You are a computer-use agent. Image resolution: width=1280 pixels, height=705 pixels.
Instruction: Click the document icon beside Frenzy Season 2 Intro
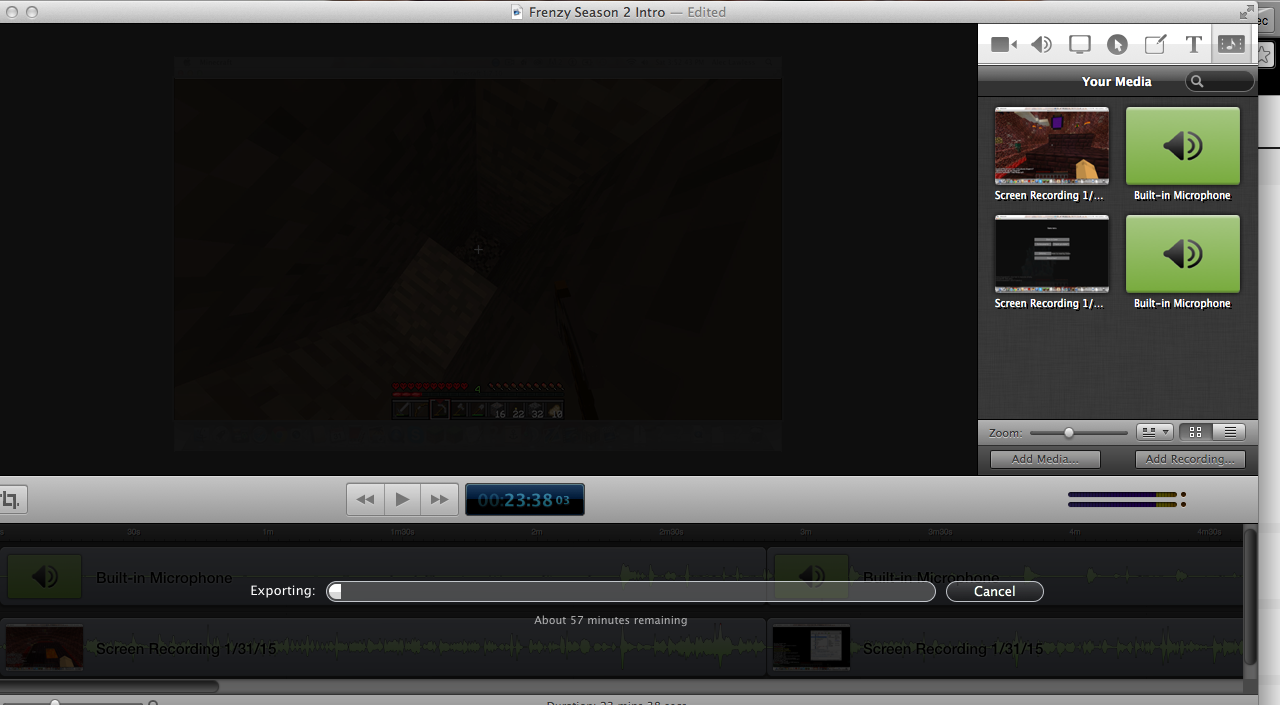(517, 12)
